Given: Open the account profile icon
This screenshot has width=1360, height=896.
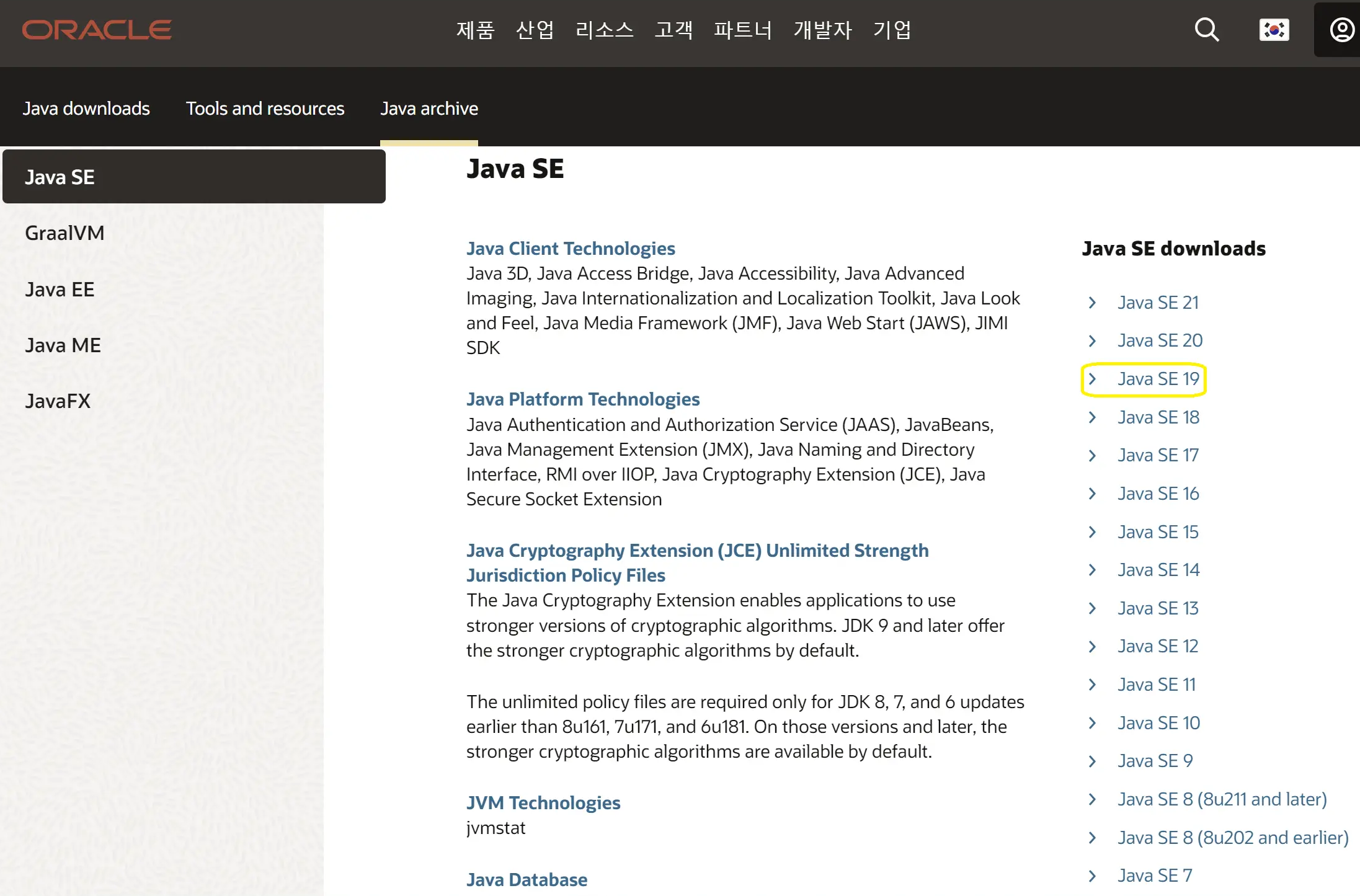Looking at the screenshot, I should tap(1342, 30).
